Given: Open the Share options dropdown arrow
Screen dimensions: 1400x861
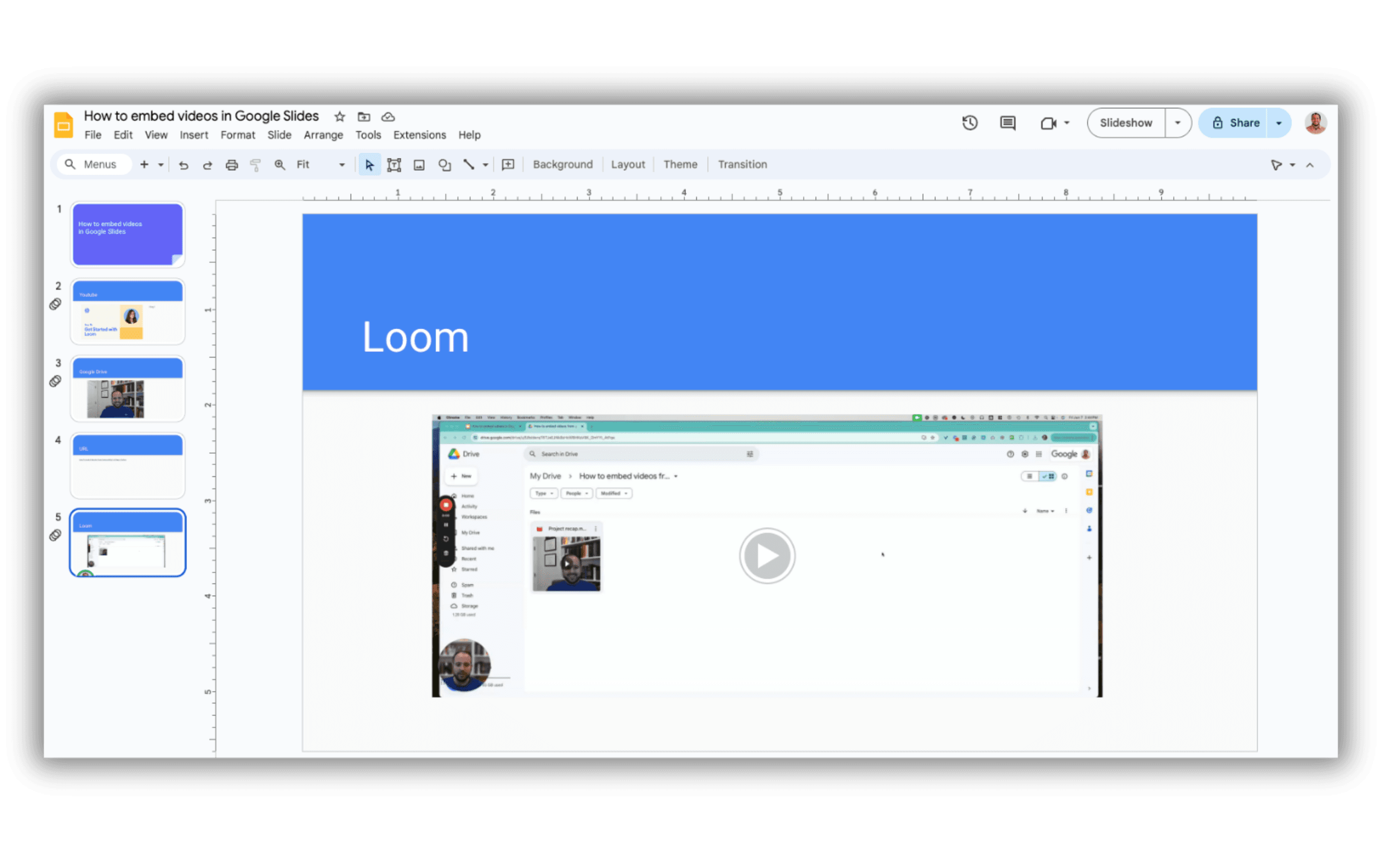Looking at the screenshot, I should pos(1279,123).
